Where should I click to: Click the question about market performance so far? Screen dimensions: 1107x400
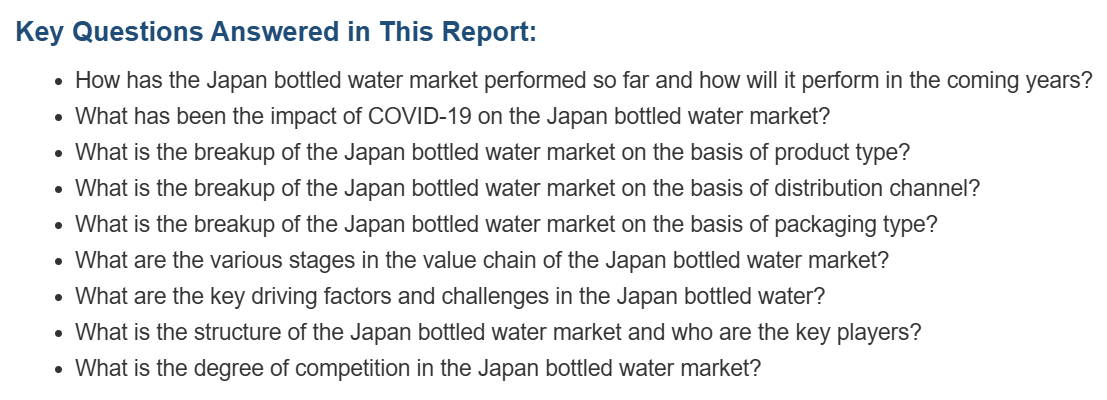[584, 80]
